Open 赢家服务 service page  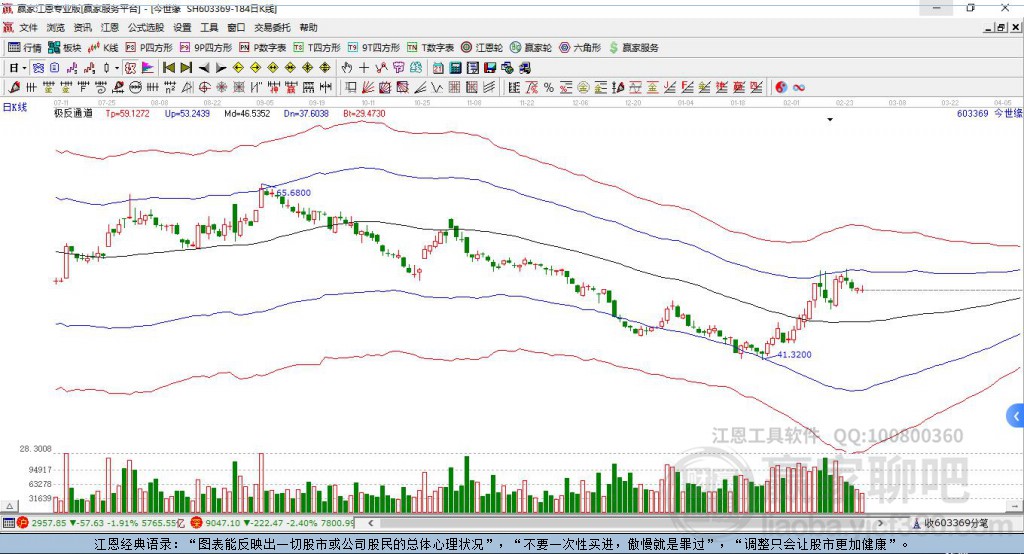[633, 48]
